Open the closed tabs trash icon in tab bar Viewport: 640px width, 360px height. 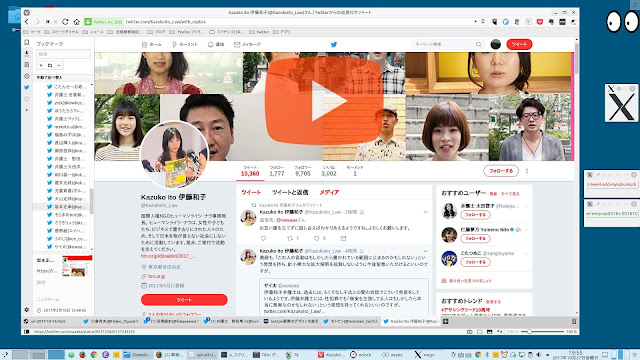click(x=574, y=322)
